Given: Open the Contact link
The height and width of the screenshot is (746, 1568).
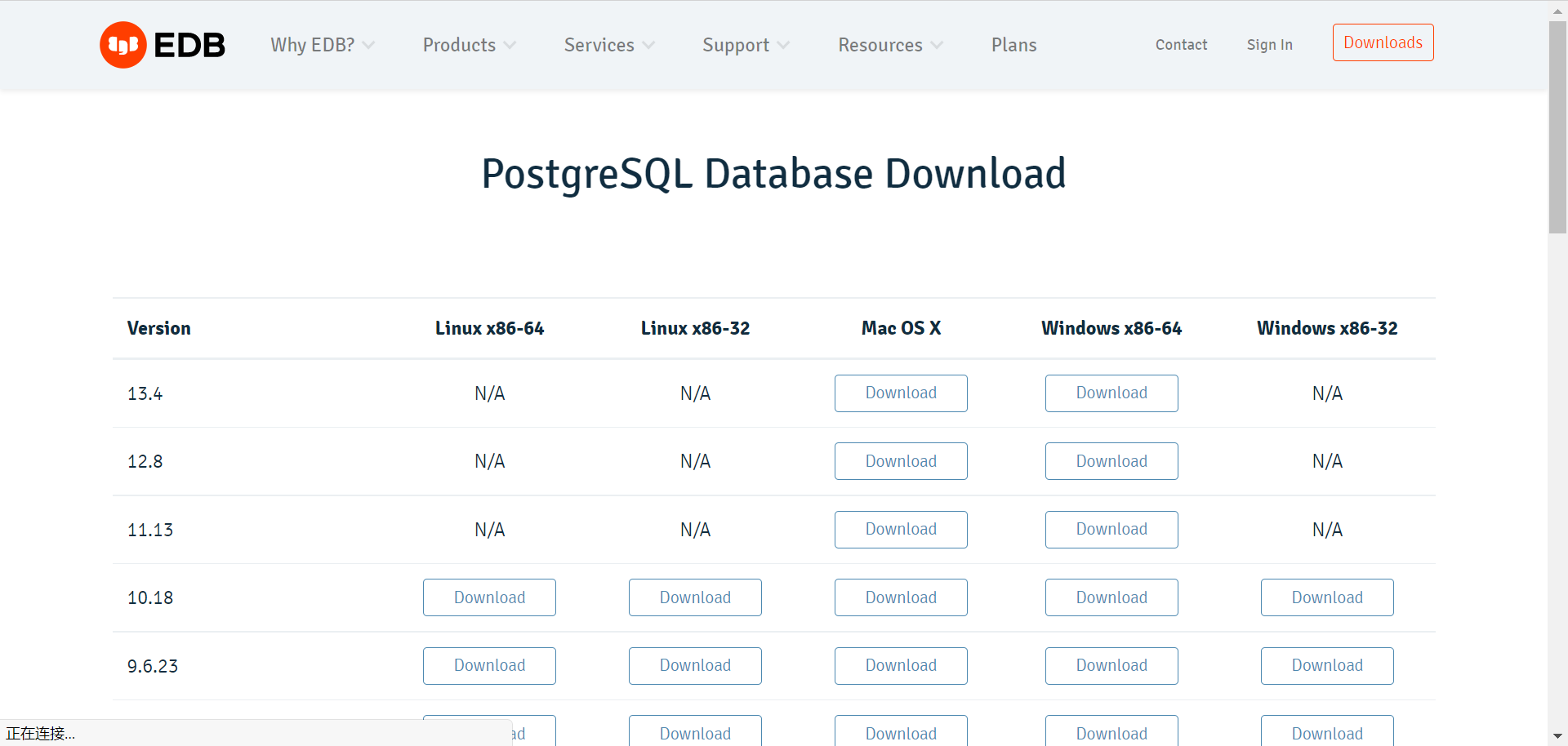Looking at the screenshot, I should pyautogui.click(x=1181, y=45).
